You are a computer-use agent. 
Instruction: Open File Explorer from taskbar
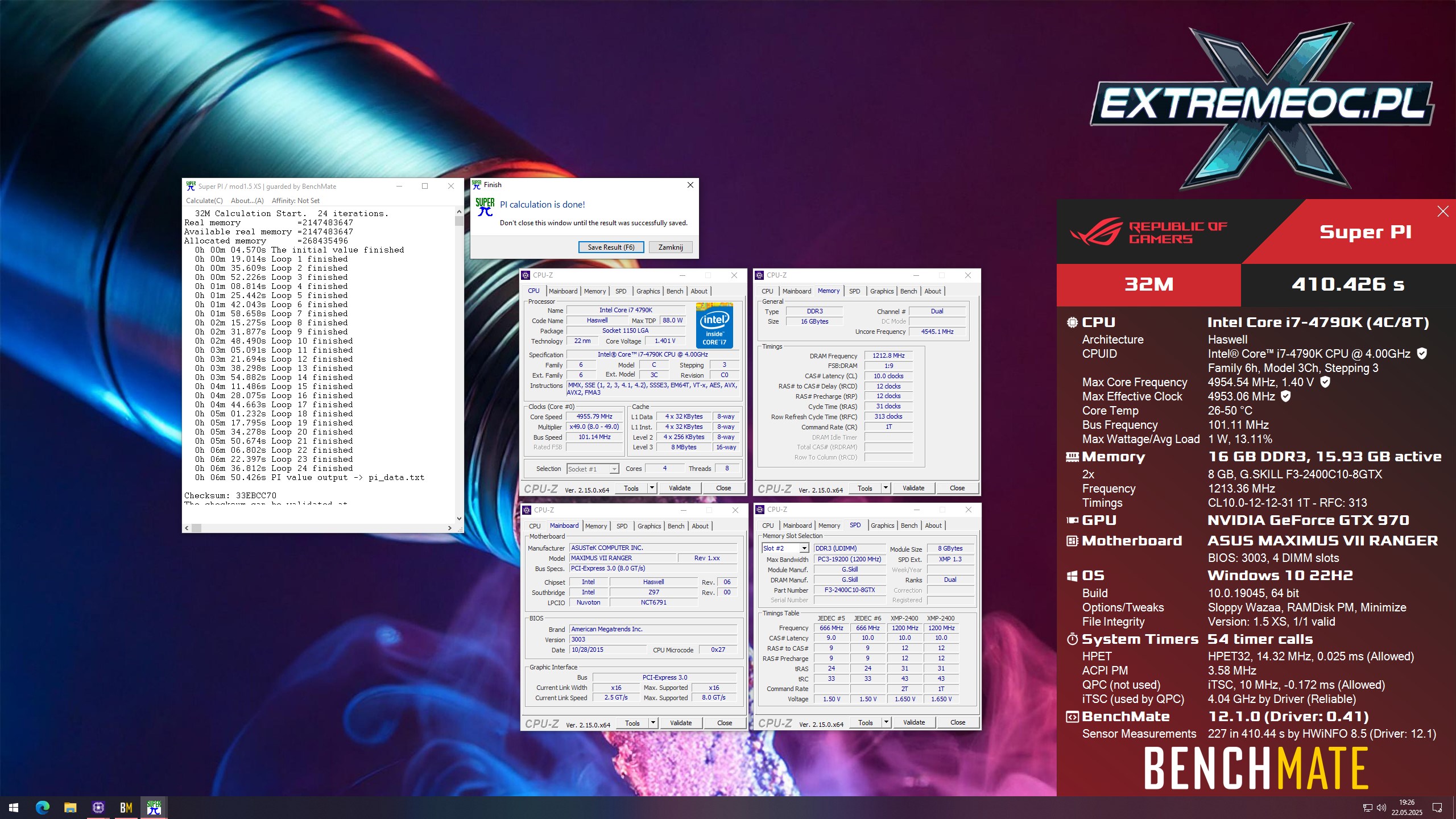[70, 808]
